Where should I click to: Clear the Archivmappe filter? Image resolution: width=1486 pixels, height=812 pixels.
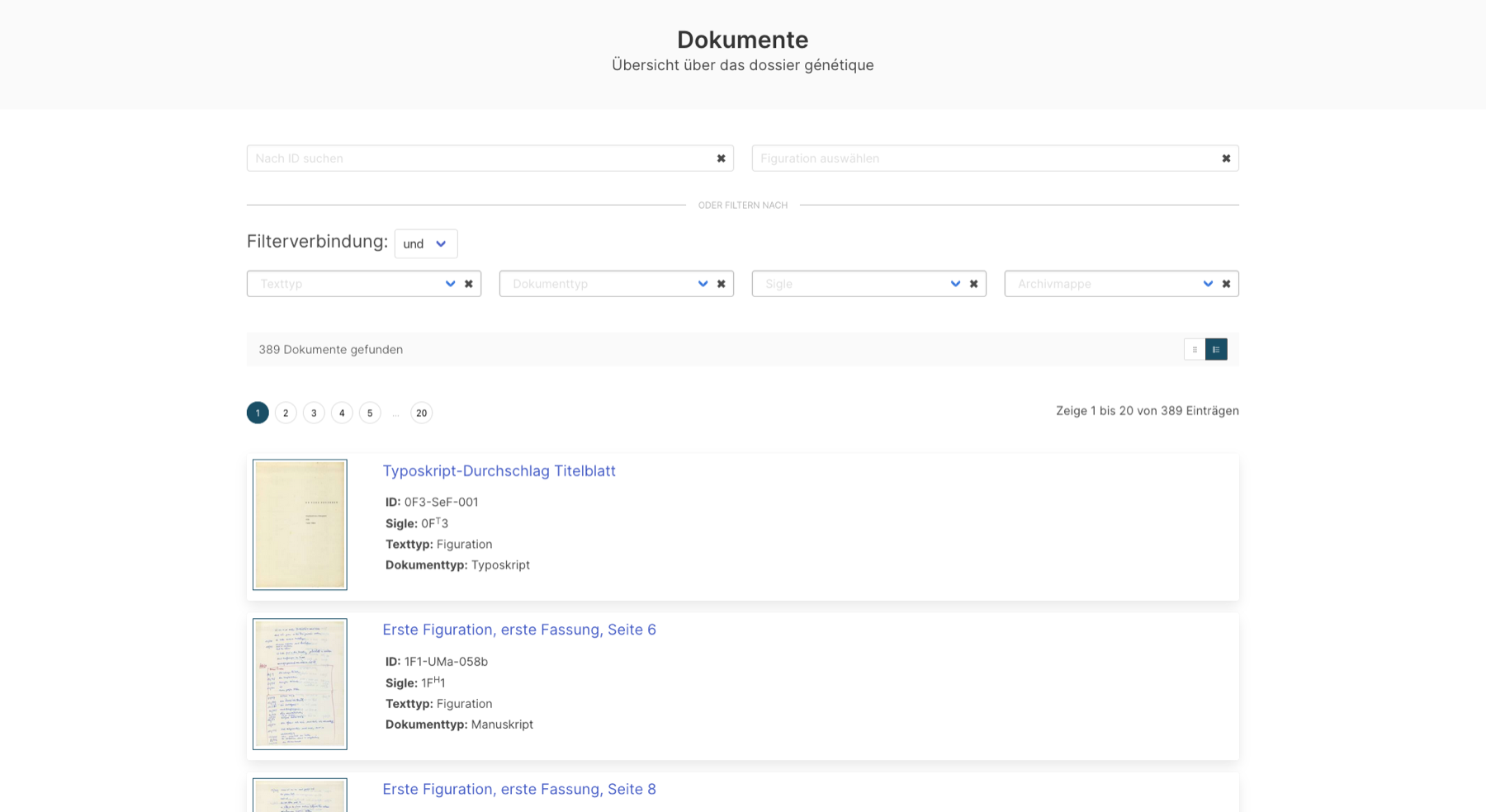(1226, 284)
